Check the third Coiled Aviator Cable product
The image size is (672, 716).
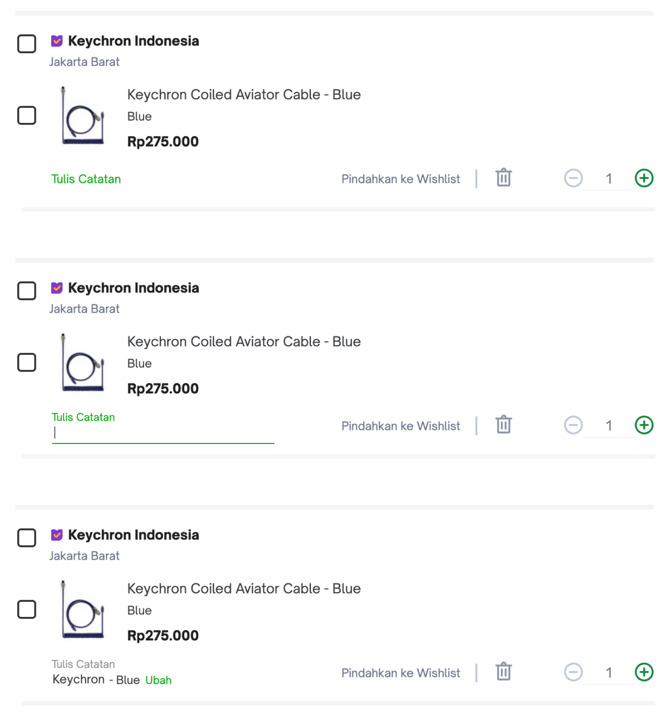(x=26, y=610)
